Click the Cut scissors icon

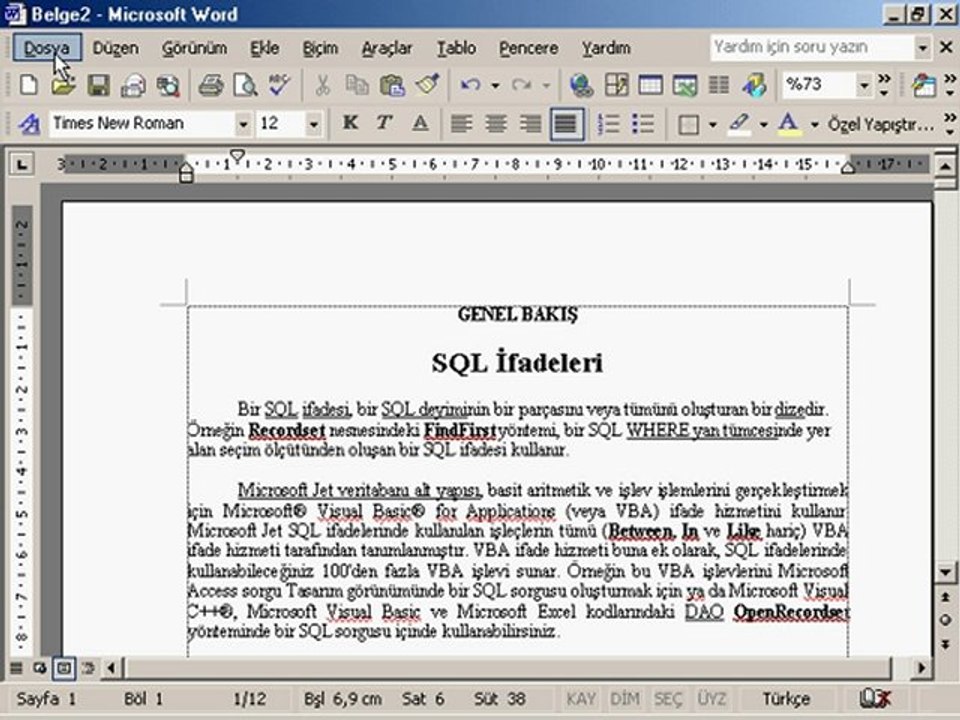322,85
